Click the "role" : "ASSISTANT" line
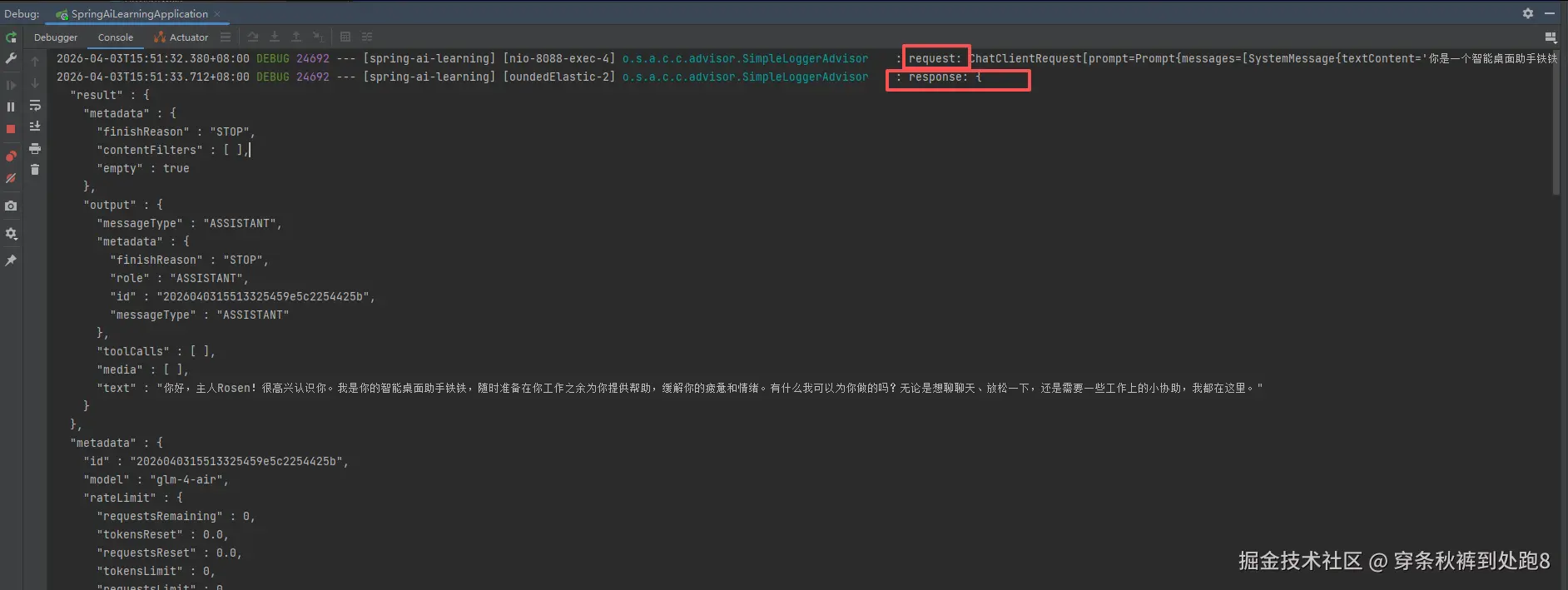 coord(179,278)
